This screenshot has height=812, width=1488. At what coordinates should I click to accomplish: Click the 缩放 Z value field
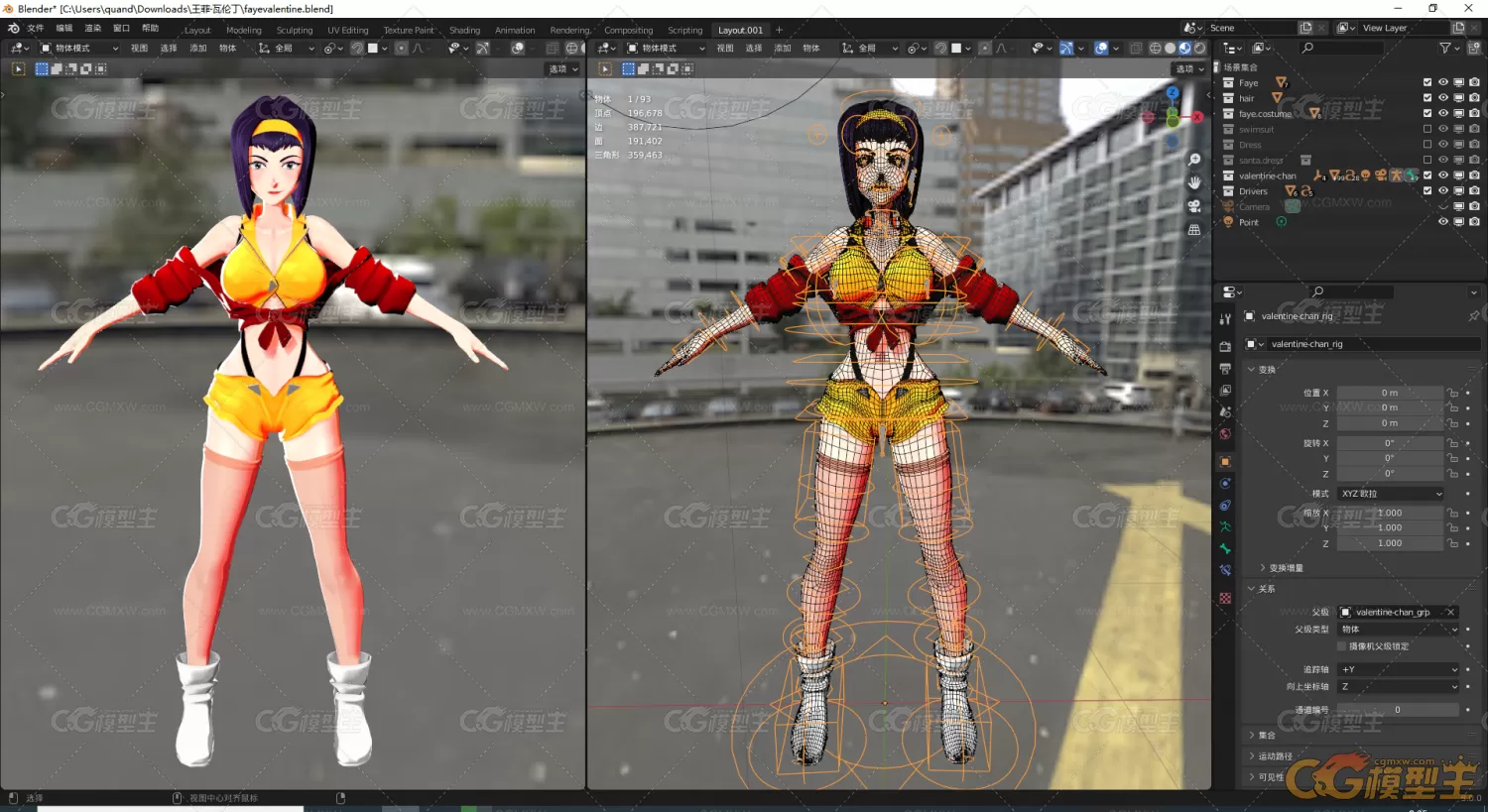click(1391, 543)
